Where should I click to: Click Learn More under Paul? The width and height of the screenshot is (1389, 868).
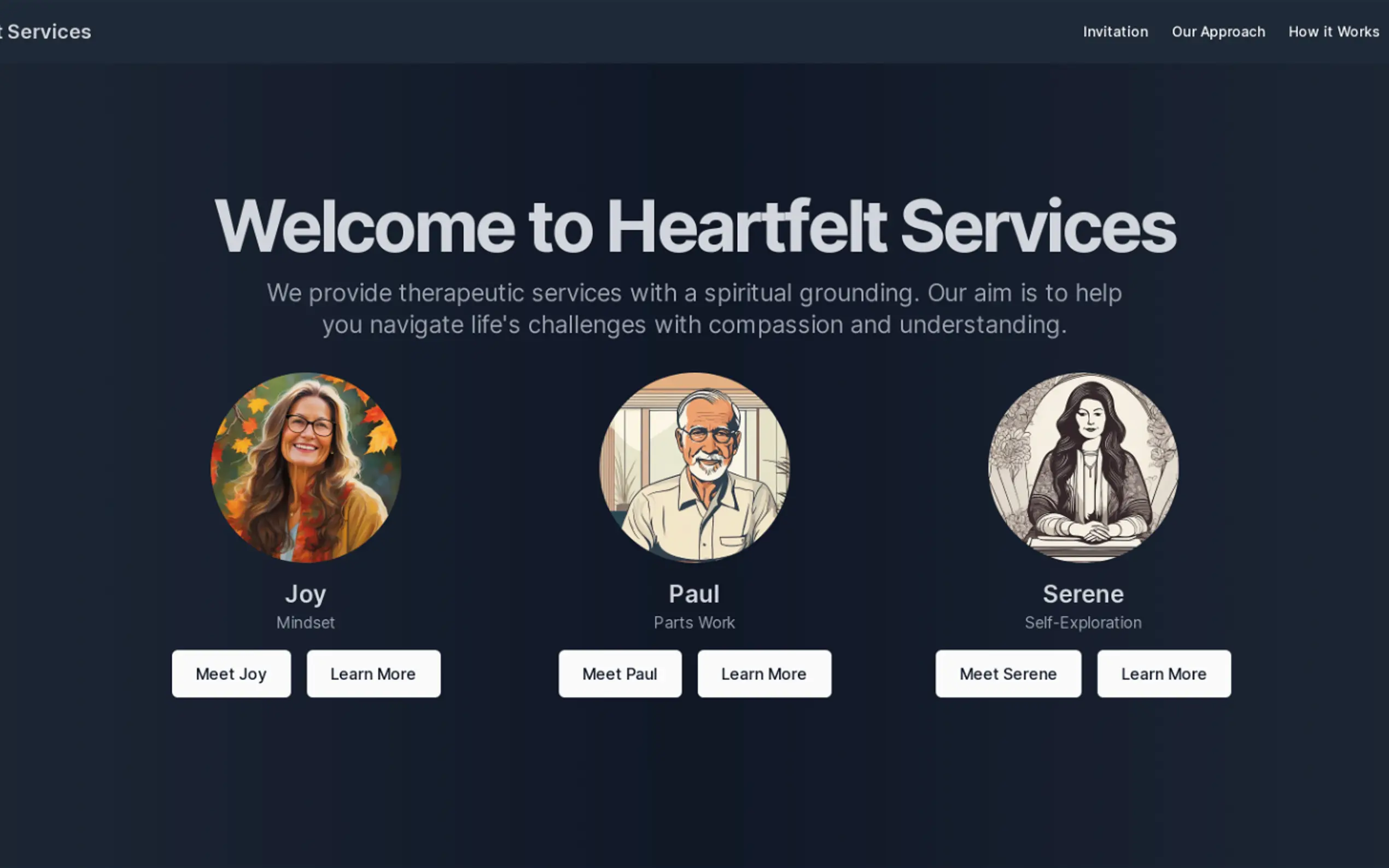tap(764, 673)
